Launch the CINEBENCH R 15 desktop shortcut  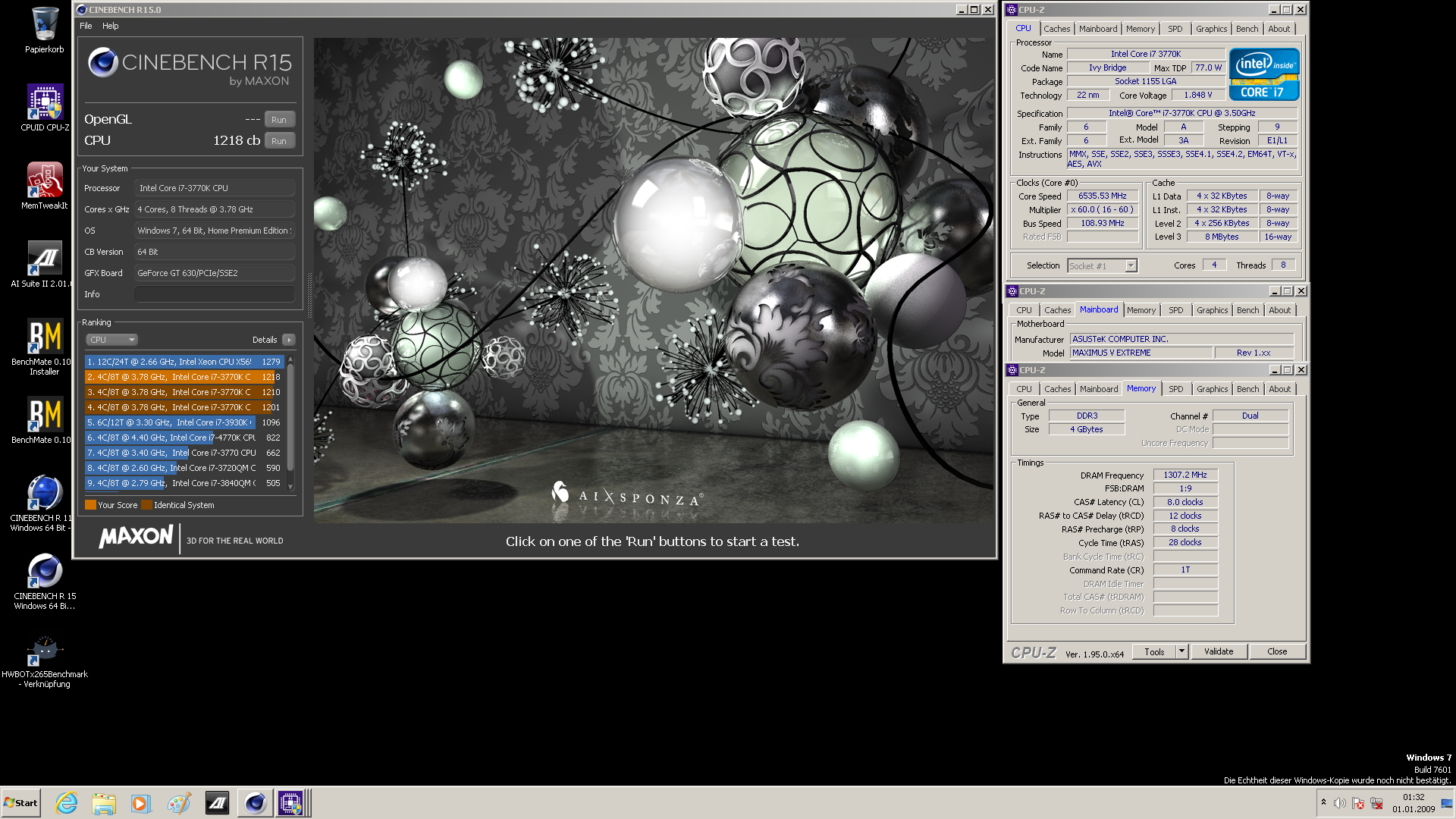(x=44, y=581)
